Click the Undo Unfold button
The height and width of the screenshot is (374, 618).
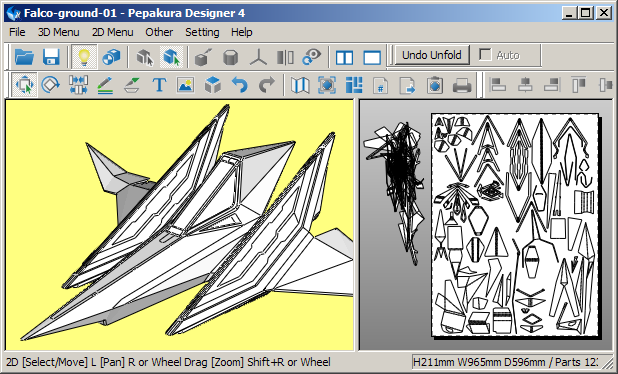point(432,55)
